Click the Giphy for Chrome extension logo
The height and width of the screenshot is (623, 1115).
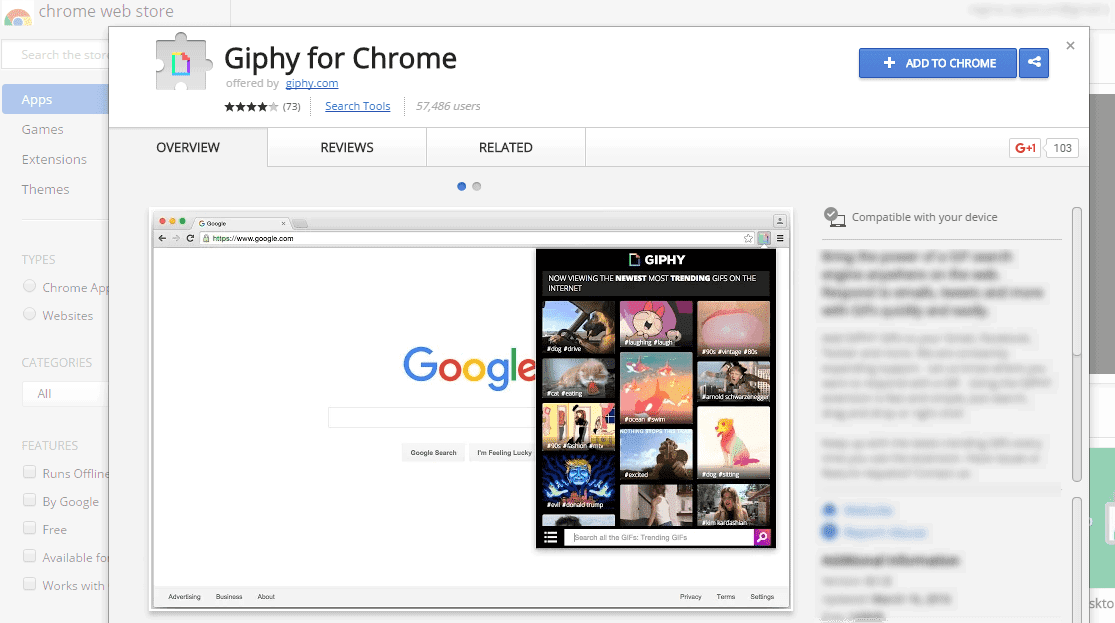[183, 62]
